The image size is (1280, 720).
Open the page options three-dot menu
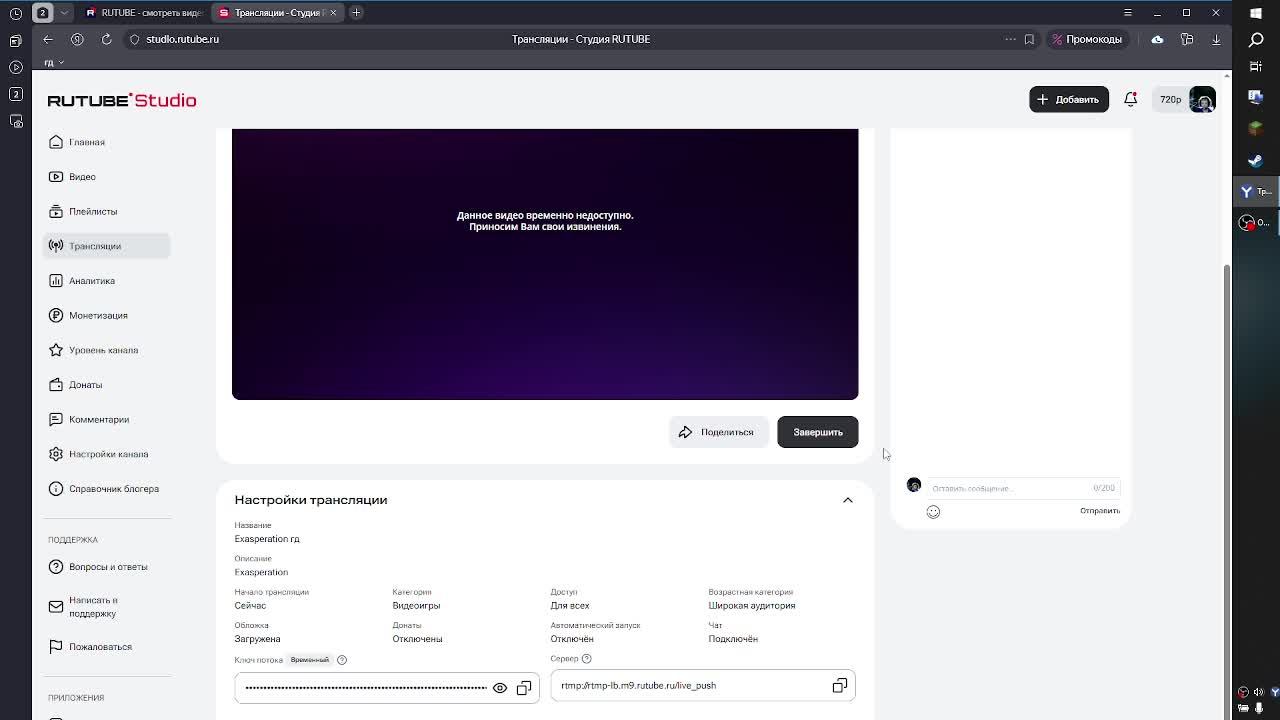(x=1010, y=39)
